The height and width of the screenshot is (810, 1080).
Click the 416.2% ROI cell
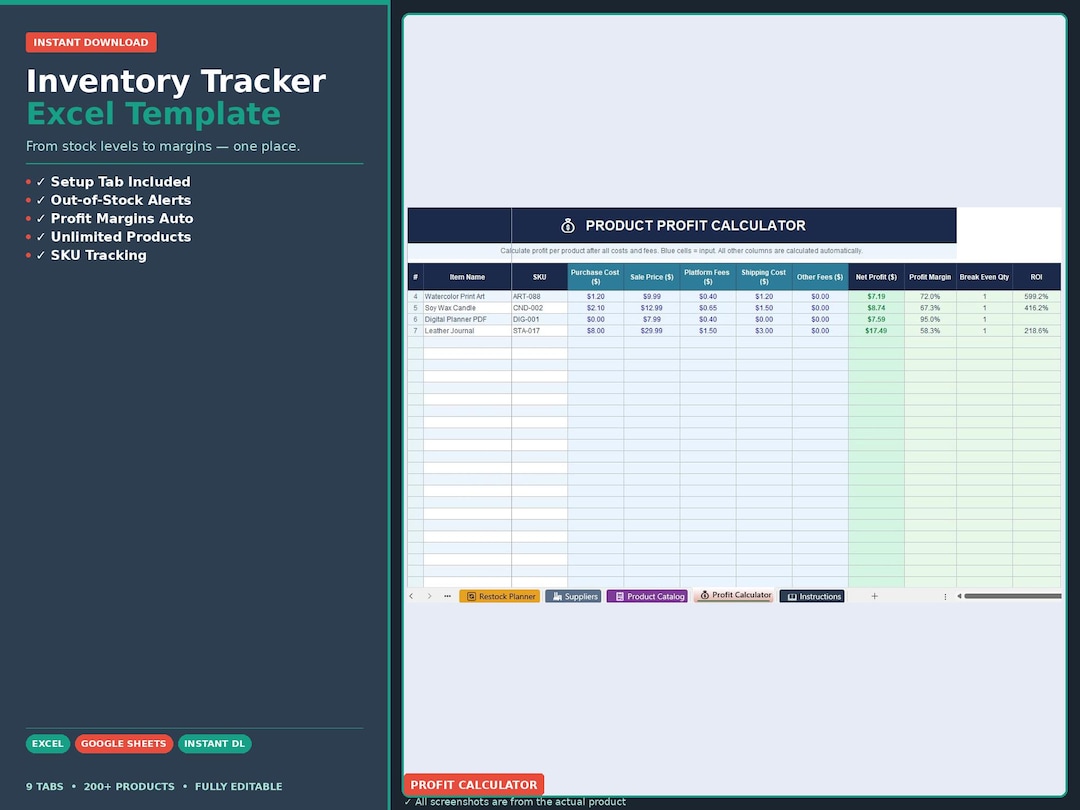pyautogui.click(x=1037, y=308)
